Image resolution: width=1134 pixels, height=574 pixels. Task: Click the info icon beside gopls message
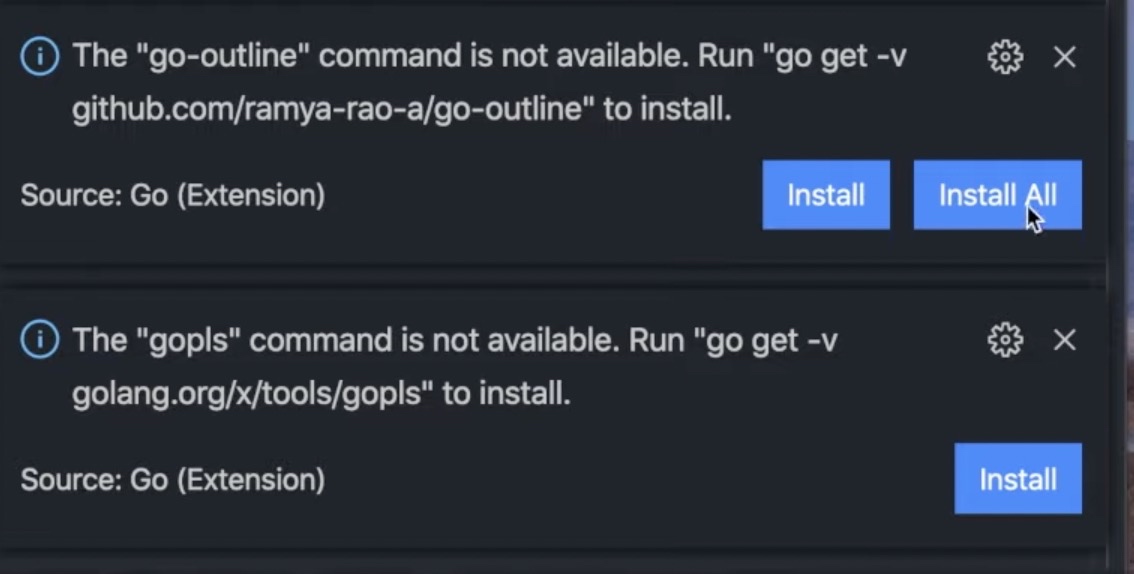coord(40,341)
